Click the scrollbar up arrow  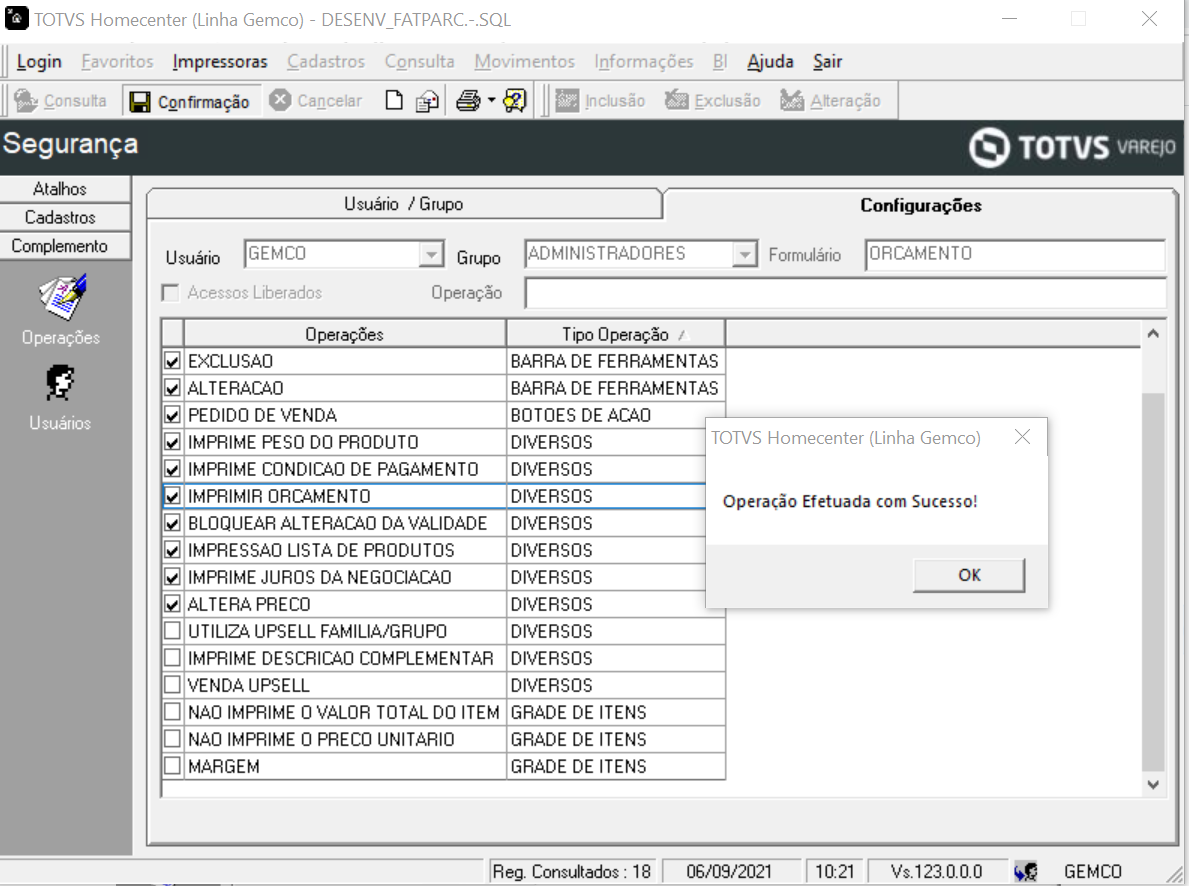point(1153,334)
